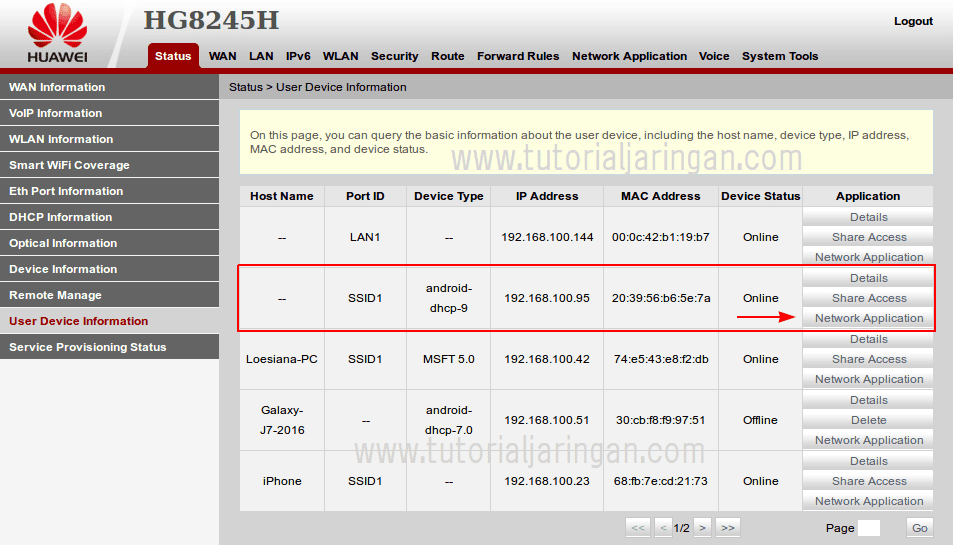Viewport: 953px width, 545px height.
Task: Select User Device Information sidebar item
Action: (109, 321)
